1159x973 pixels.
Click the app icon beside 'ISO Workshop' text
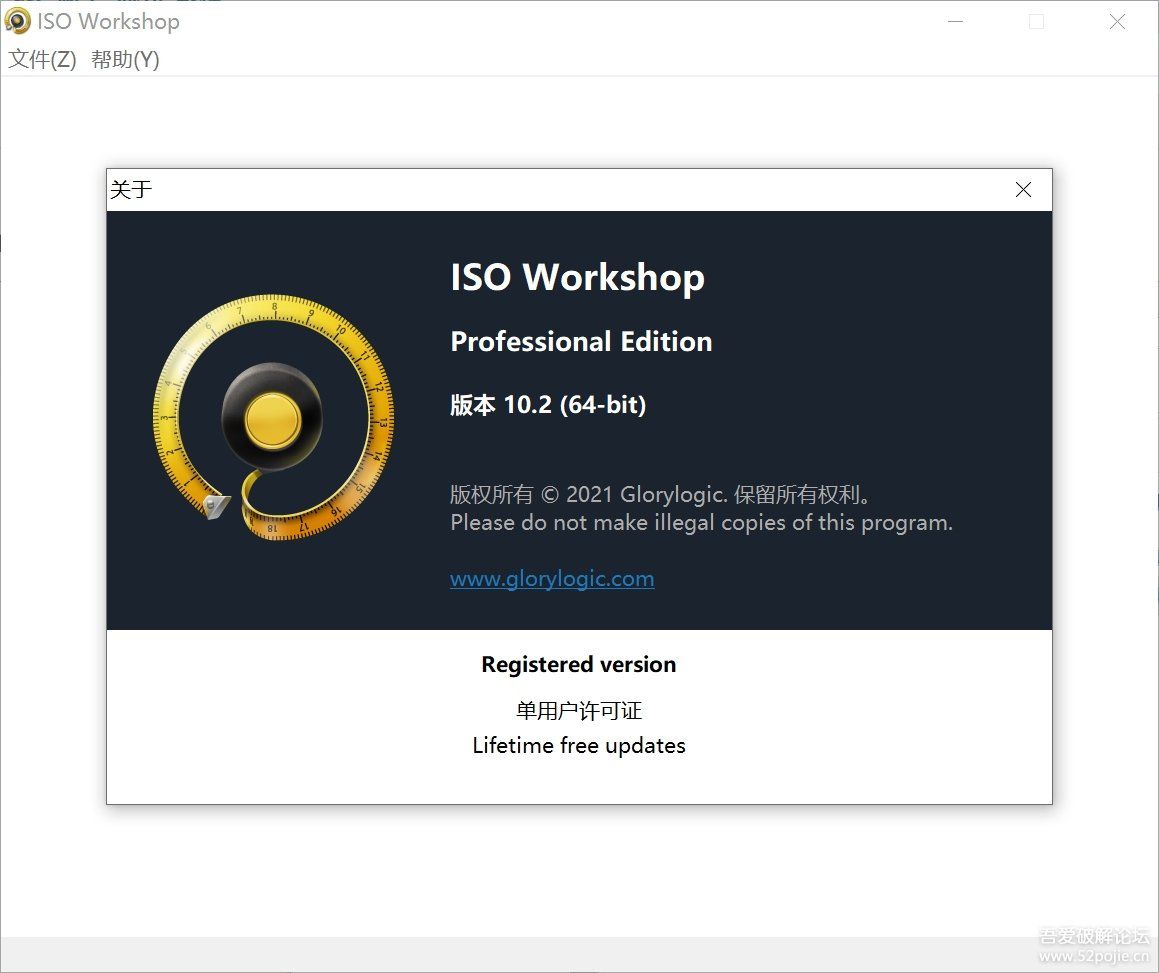coord(16,20)
